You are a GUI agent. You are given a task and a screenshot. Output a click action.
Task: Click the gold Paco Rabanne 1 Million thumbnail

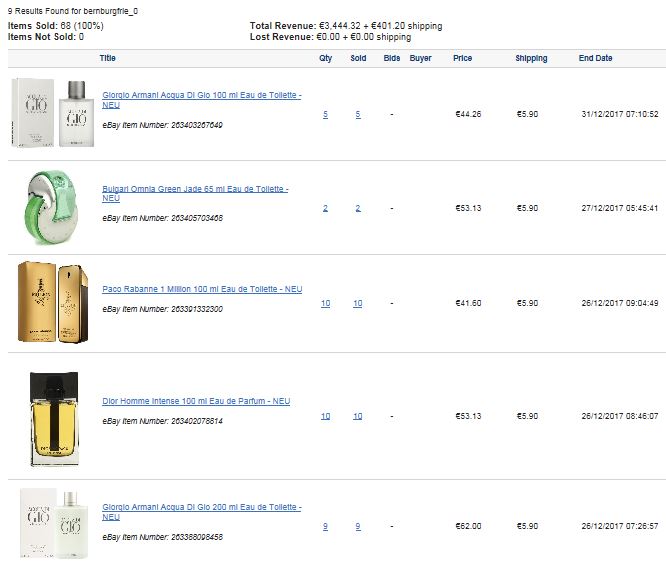point(53,302)
